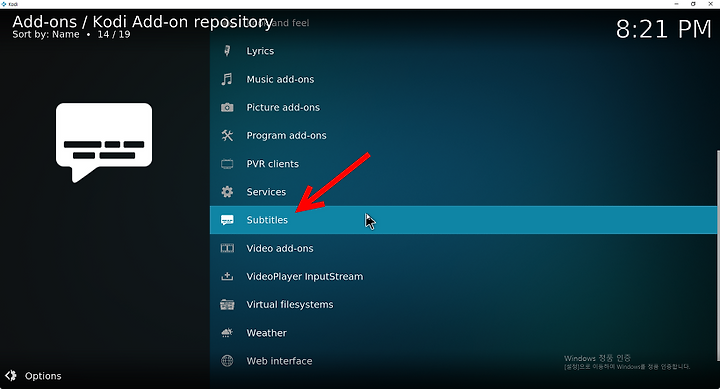Click the large Subtitles preview thumbnail
Viewport: 720px width, 389px height.
click(104, 142)
